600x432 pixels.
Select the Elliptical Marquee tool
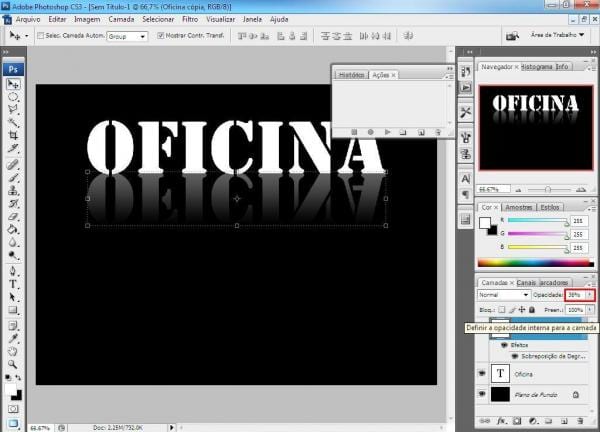tap(13, 97)
